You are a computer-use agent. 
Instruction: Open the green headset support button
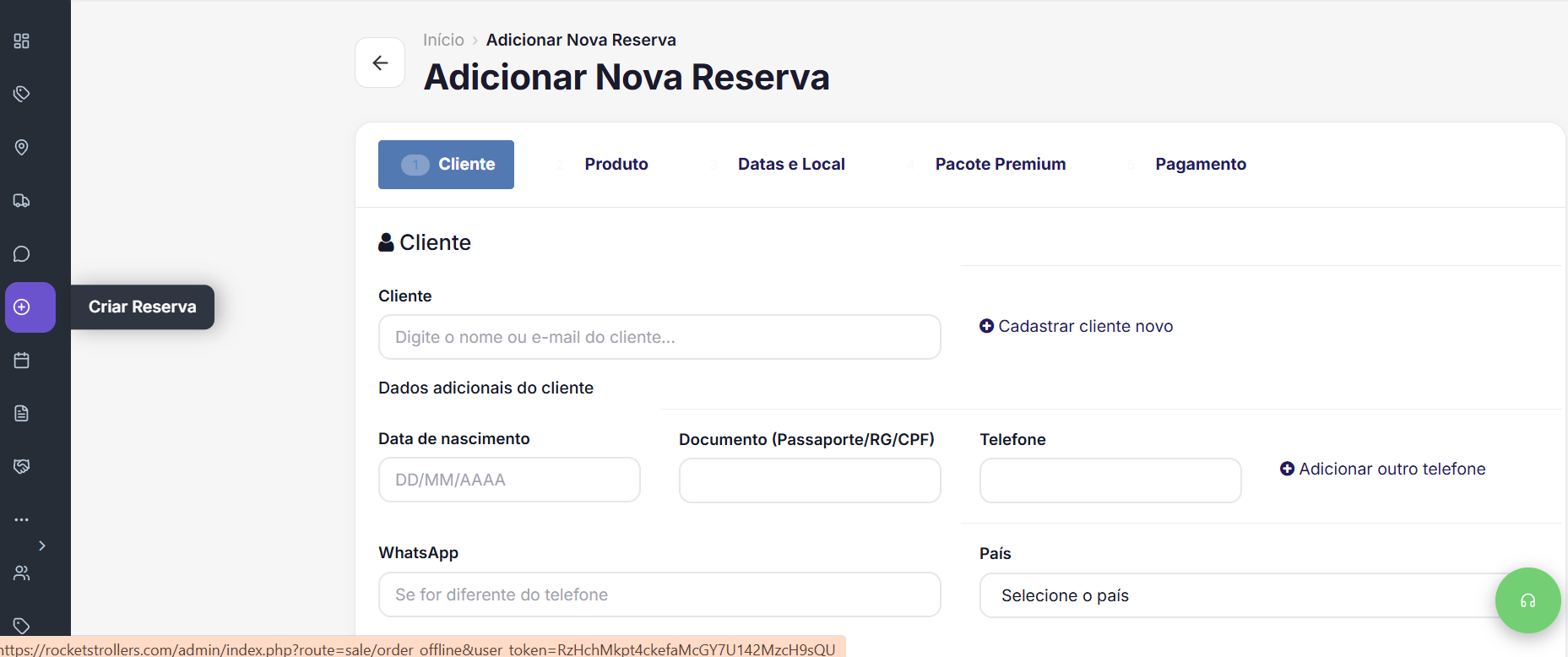click(1527, 600)
